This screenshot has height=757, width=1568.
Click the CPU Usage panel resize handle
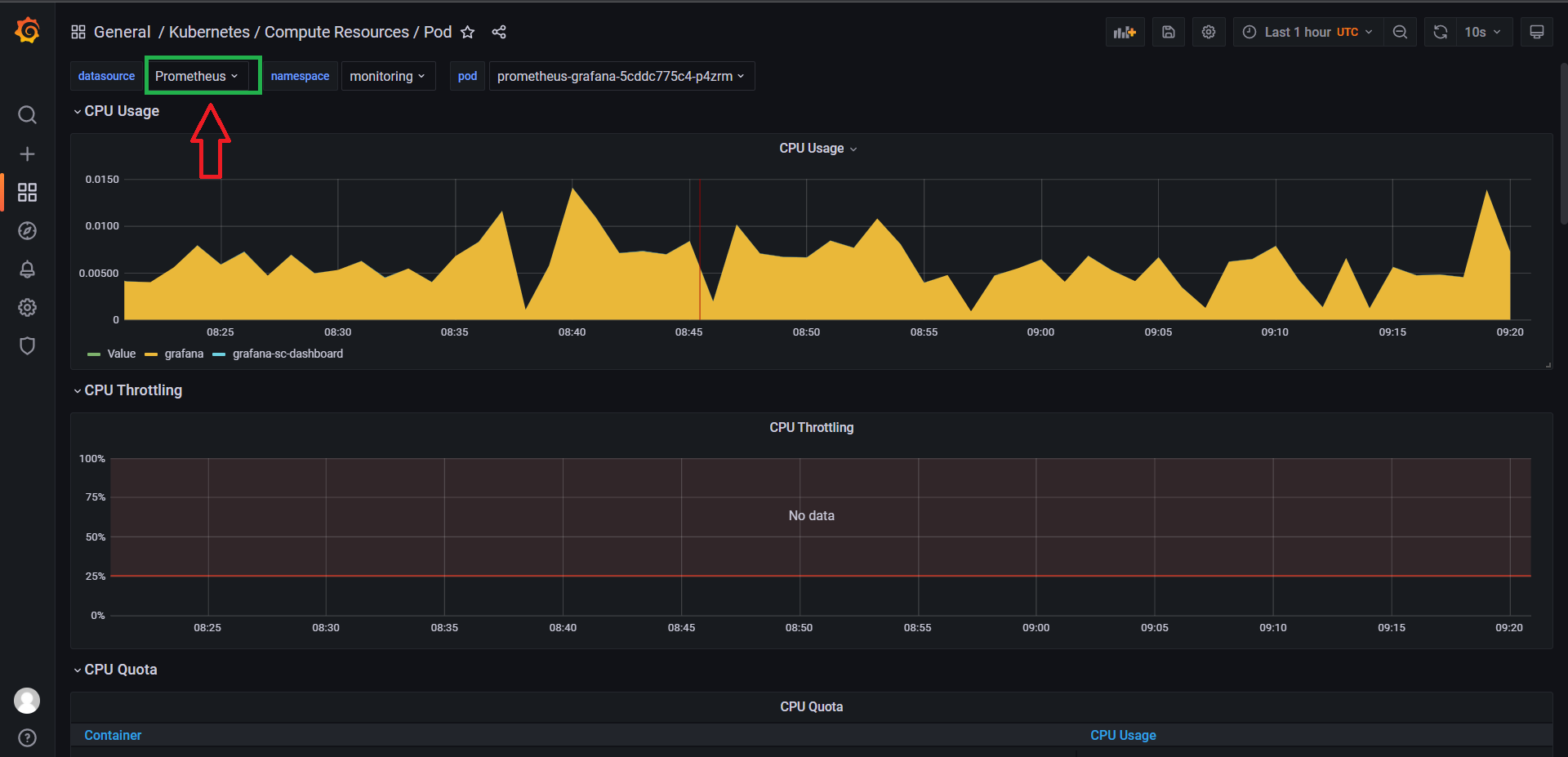pos(1548,365)
